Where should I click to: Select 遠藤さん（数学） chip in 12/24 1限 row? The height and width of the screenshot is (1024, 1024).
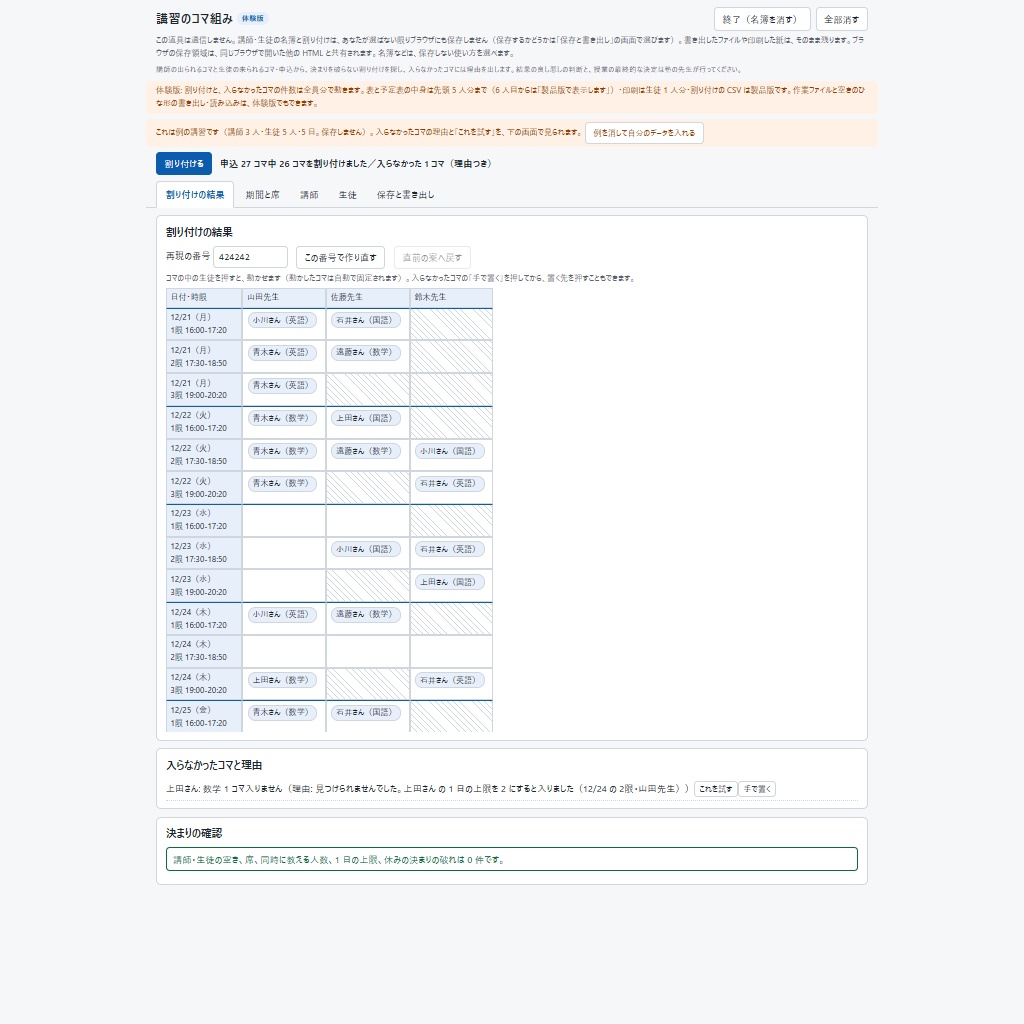coord(366,615)
